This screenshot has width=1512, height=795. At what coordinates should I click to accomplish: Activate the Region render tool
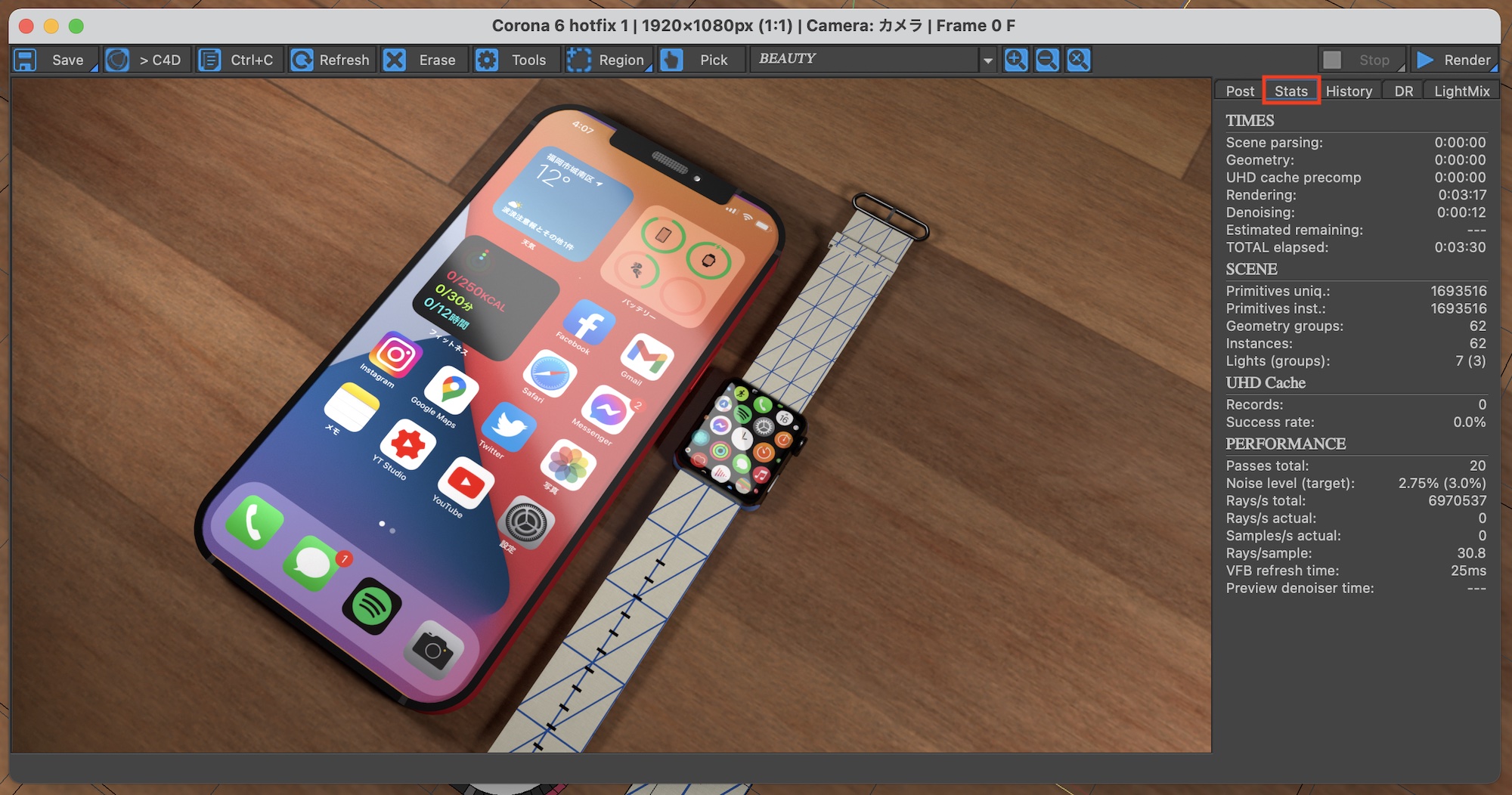pyautogui.click(x=608, y=60)
